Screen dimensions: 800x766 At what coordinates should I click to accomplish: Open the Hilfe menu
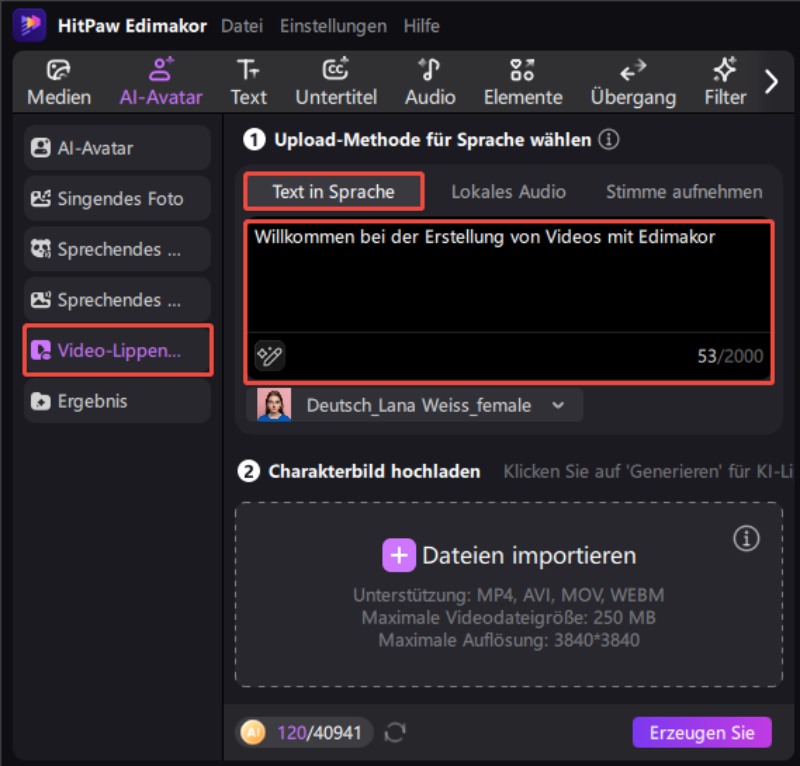tap(421, 26)
